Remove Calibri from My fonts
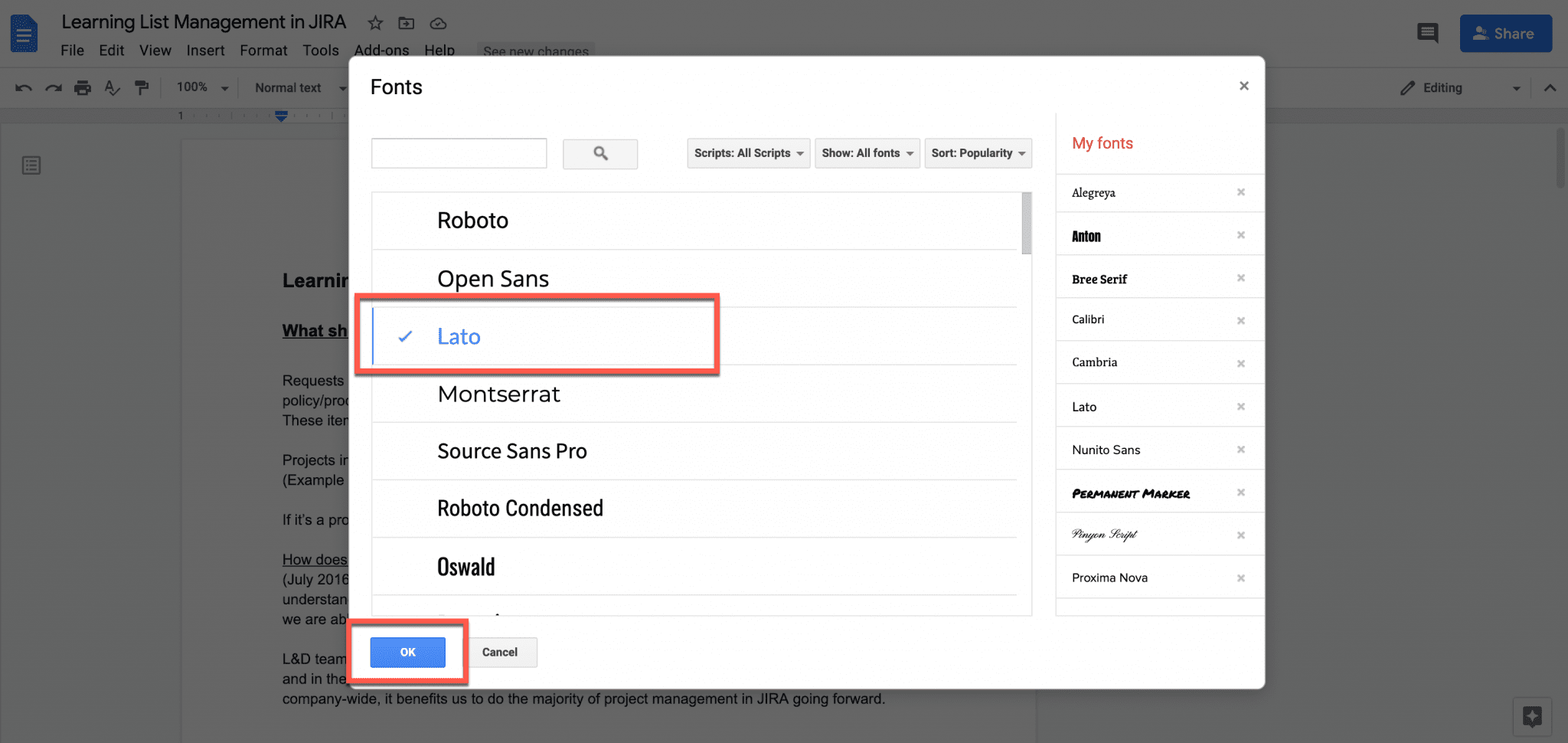Image resolution: width=1568 pixels, height=743 pixels. point(1241,319)
